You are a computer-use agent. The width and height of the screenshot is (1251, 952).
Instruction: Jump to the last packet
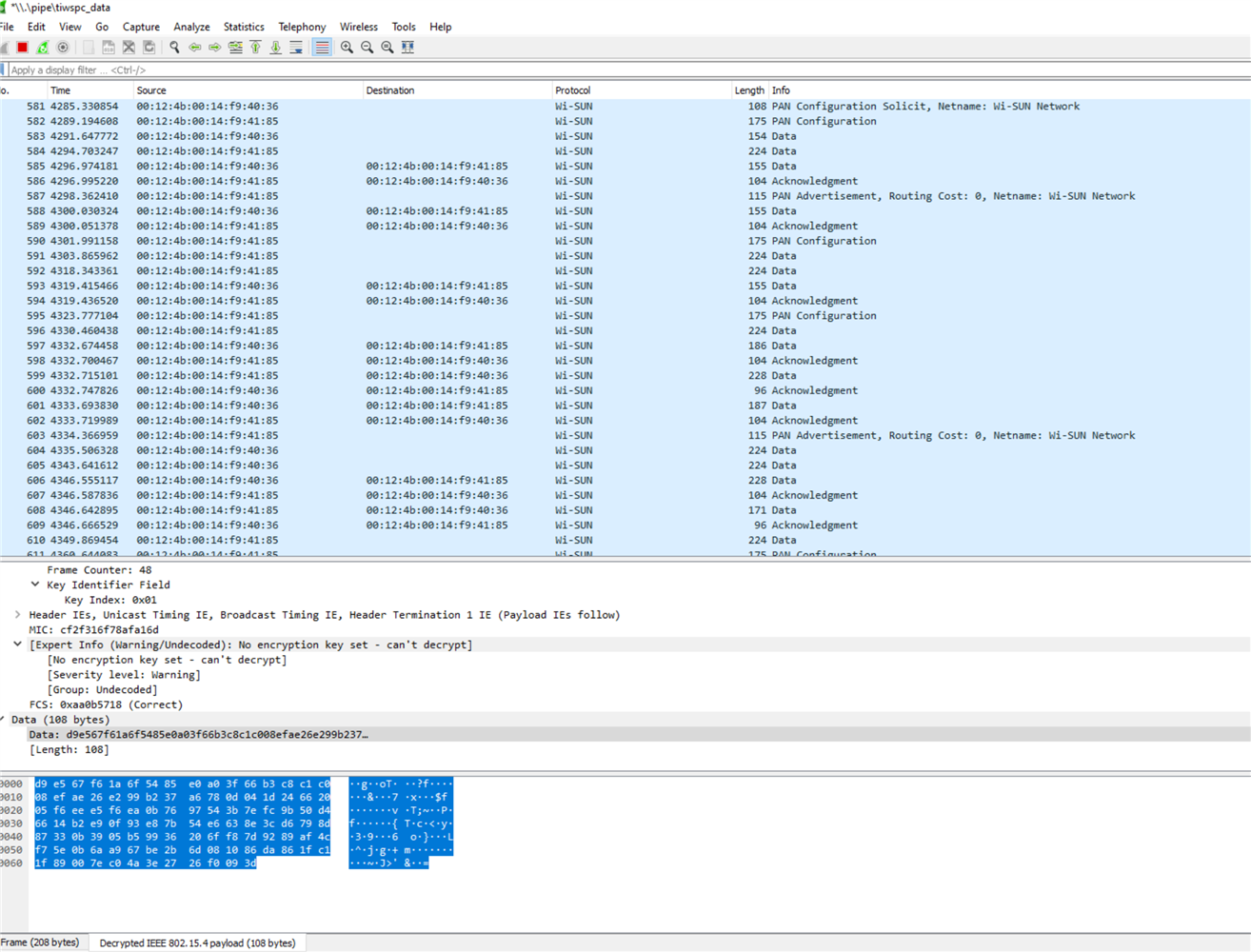pyautogui.click(x=276, y=48)
